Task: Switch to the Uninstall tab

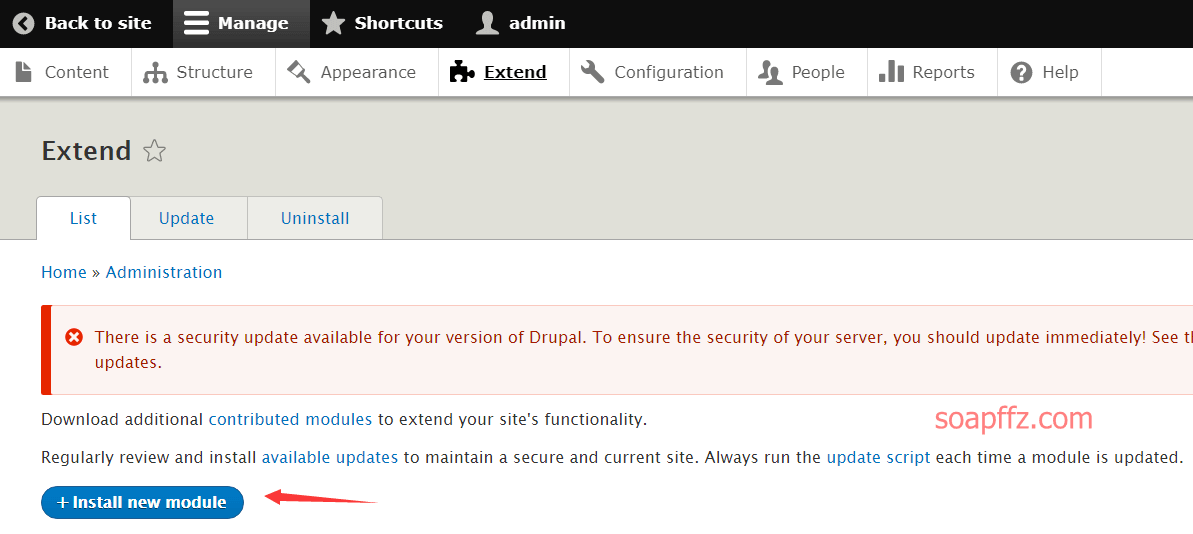Action: pos(315,218)
